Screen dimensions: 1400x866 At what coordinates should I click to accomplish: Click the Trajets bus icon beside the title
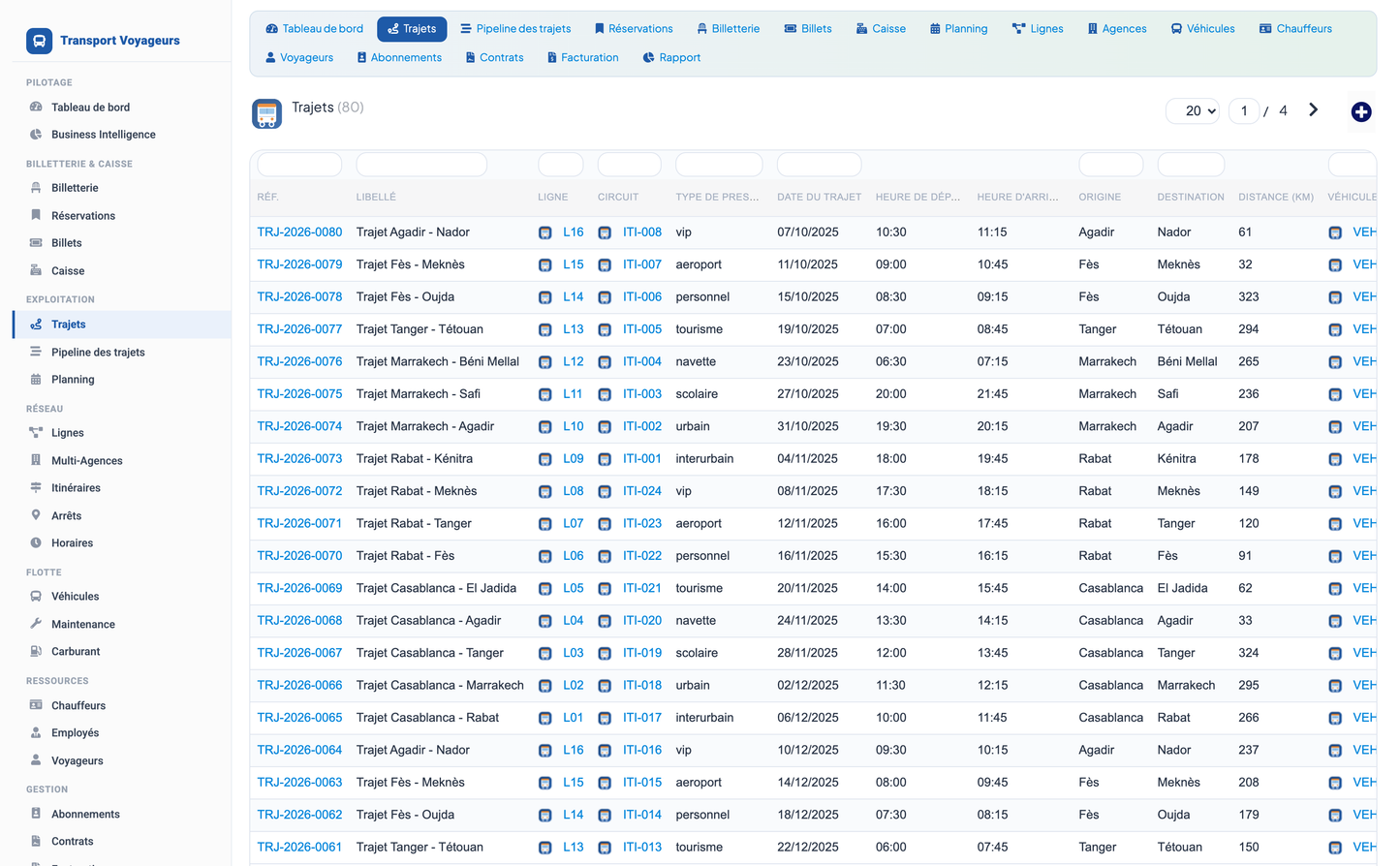tap(267, 114)
